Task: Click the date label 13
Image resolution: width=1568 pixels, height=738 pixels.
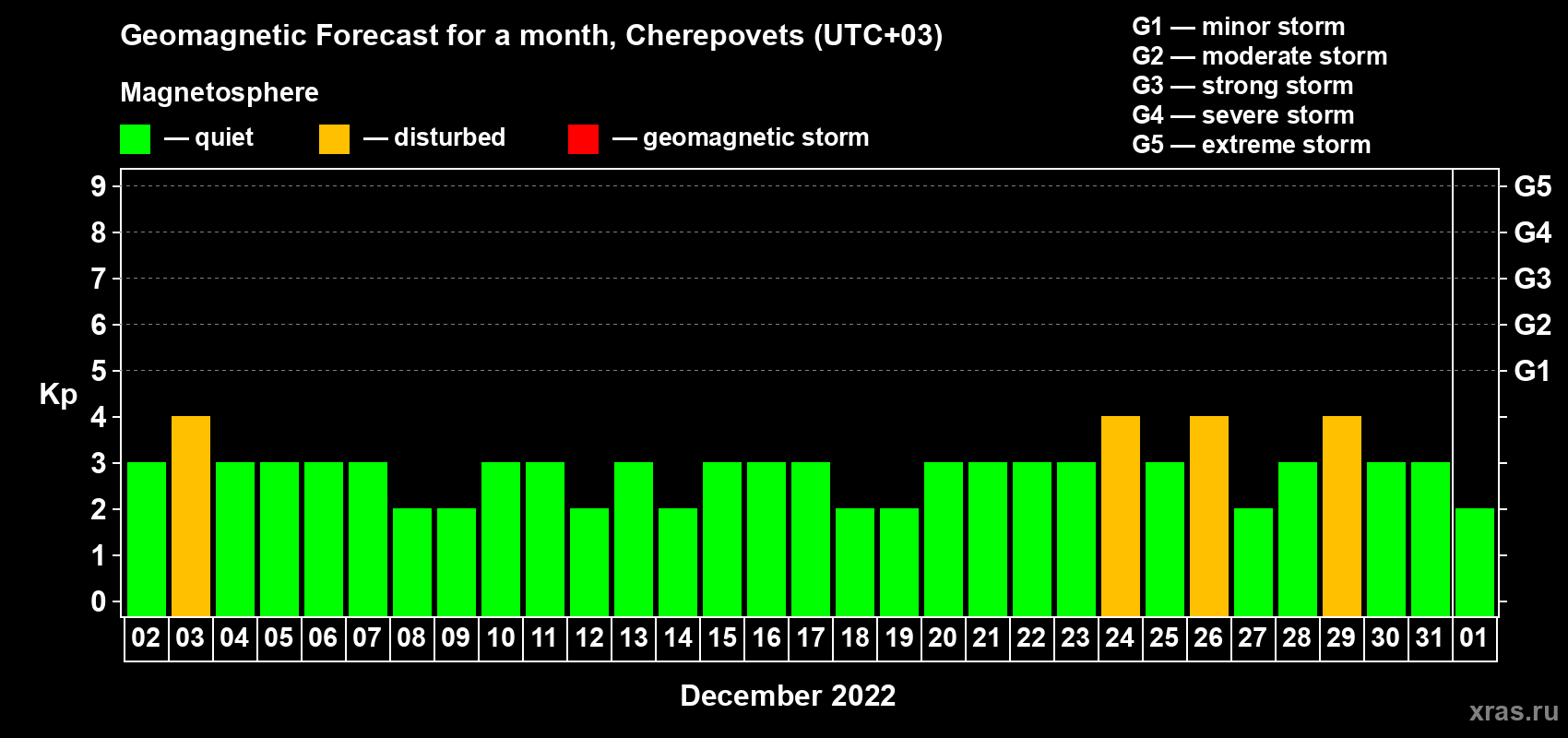Action: coord(633,638)
